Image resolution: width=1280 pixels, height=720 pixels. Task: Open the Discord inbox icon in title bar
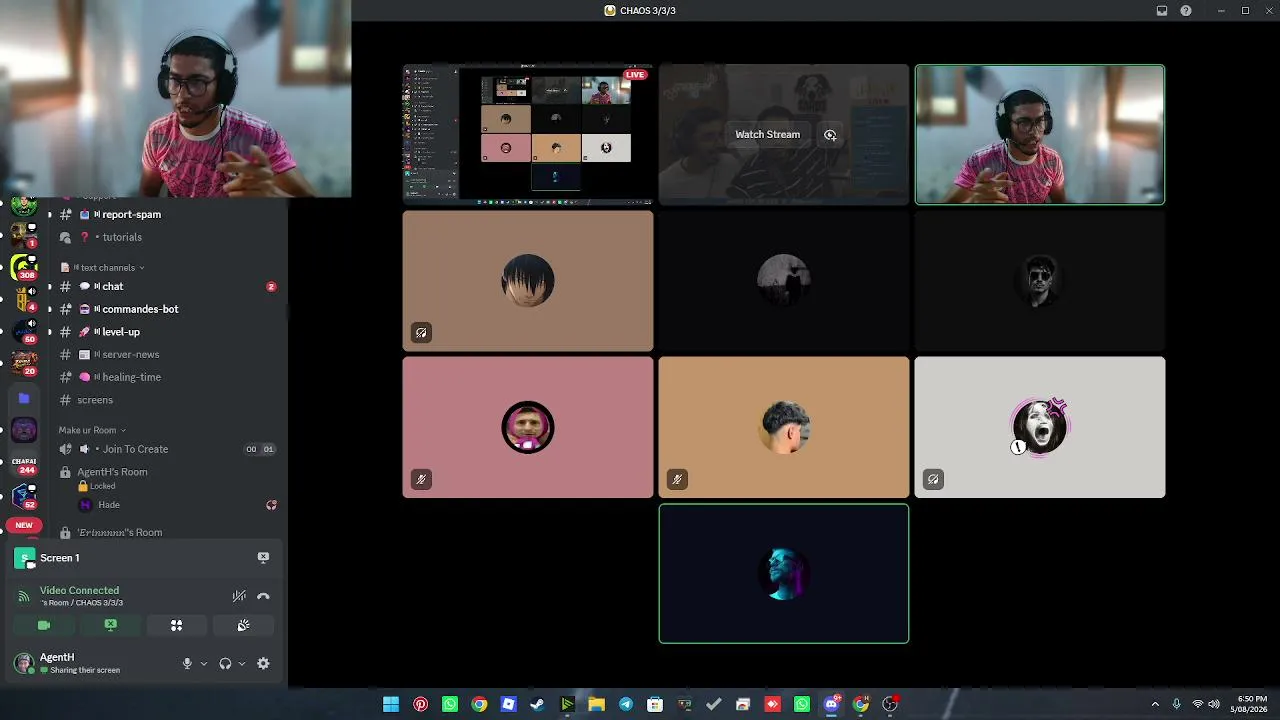click(x=1162, y=11)
